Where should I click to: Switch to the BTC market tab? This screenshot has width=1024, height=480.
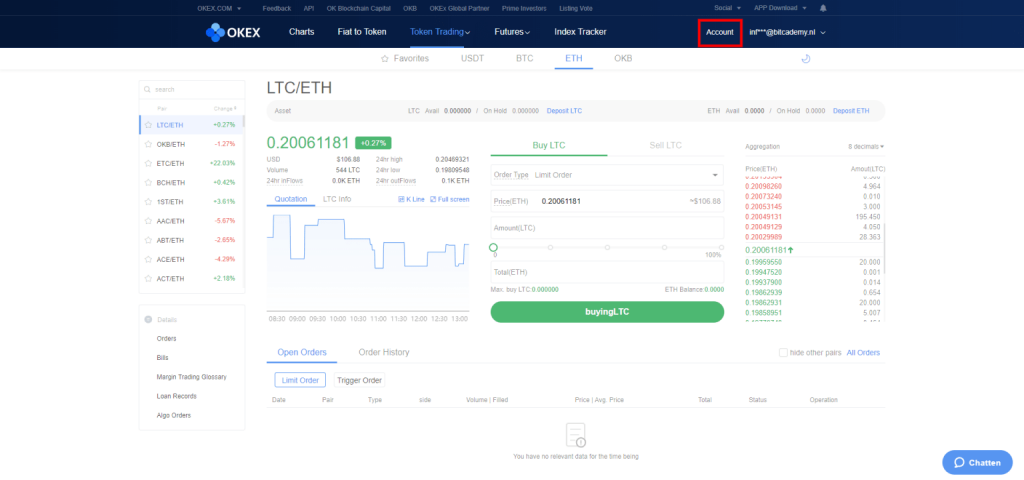(524, 59)
